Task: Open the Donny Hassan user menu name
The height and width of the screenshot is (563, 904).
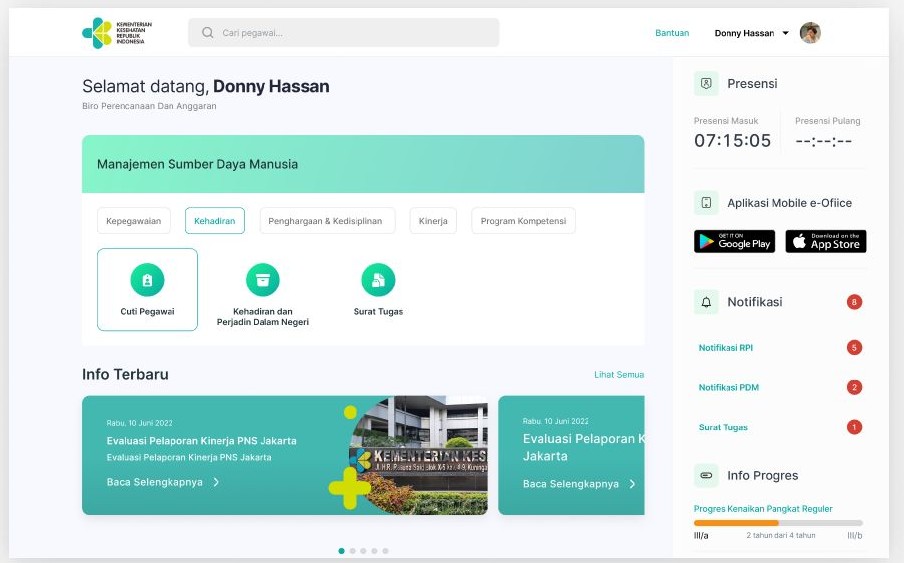Action: (744, 33)
